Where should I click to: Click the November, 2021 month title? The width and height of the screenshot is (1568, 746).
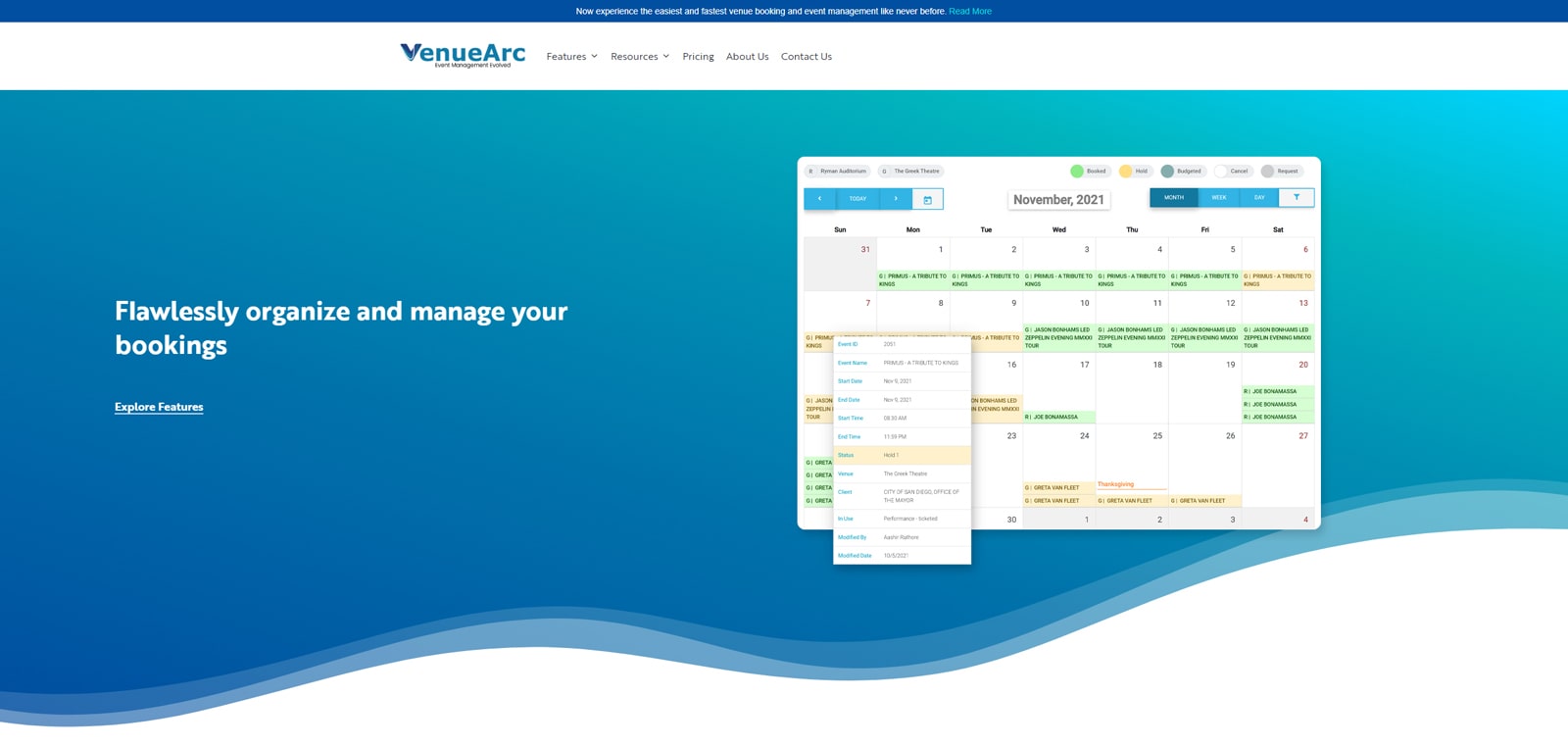pos(1058,200)
